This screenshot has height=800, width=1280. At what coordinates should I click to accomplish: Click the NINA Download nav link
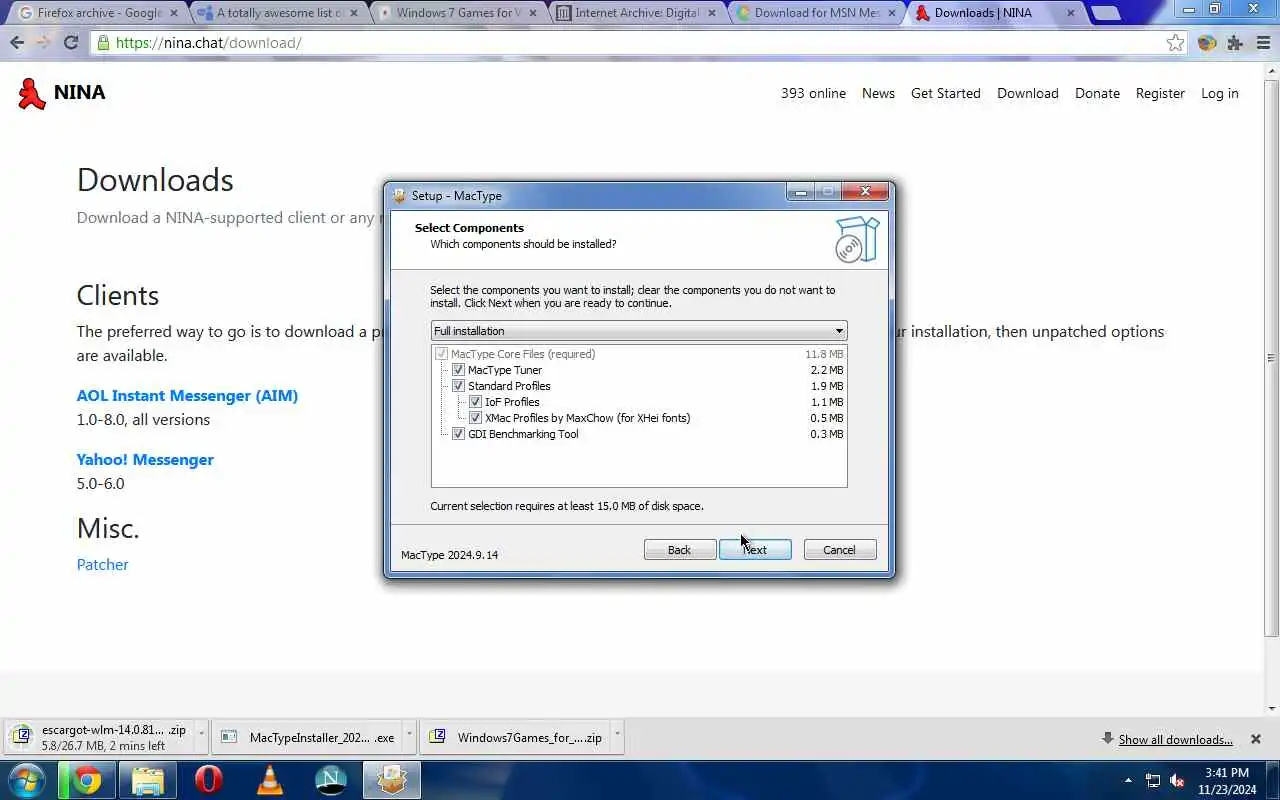(1027, 93)
